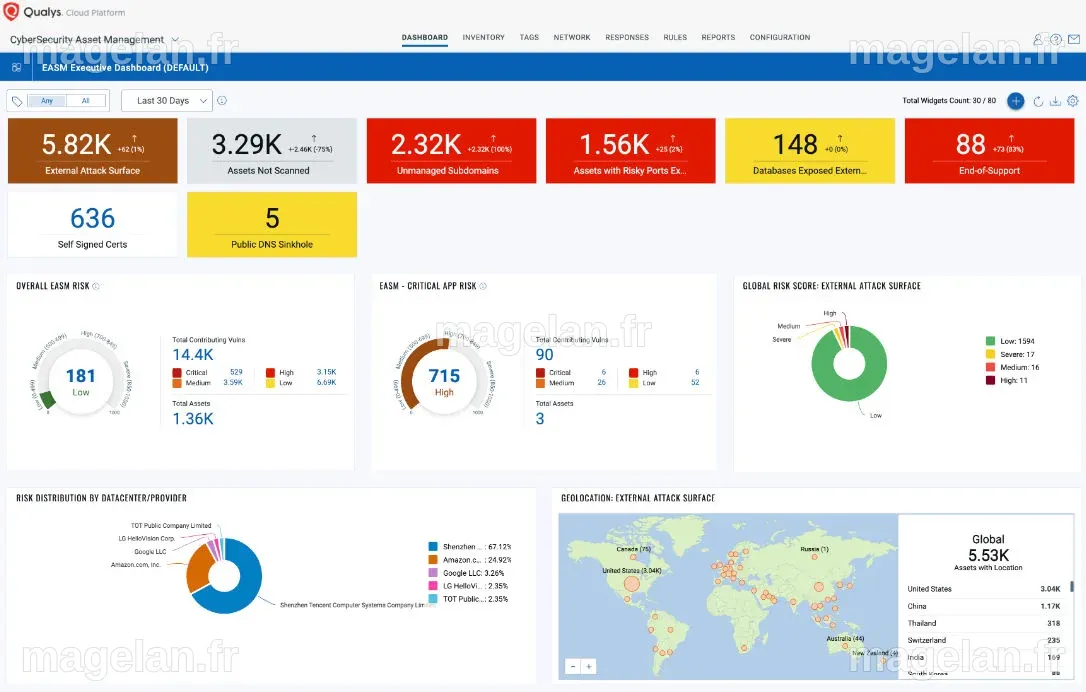1086x692 pixels.
Task: Select the China 1.17K location row
Action: pyautogui.click(x=983, y=606)
